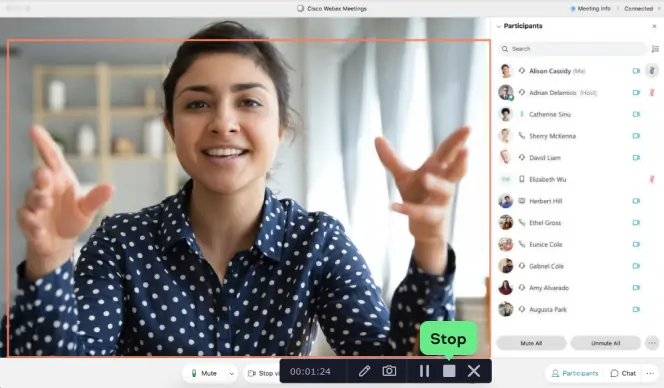Toggle Elizabeth Wu's red muted mic icon
This screenshot has height=388, width=664.
(652, 179)
